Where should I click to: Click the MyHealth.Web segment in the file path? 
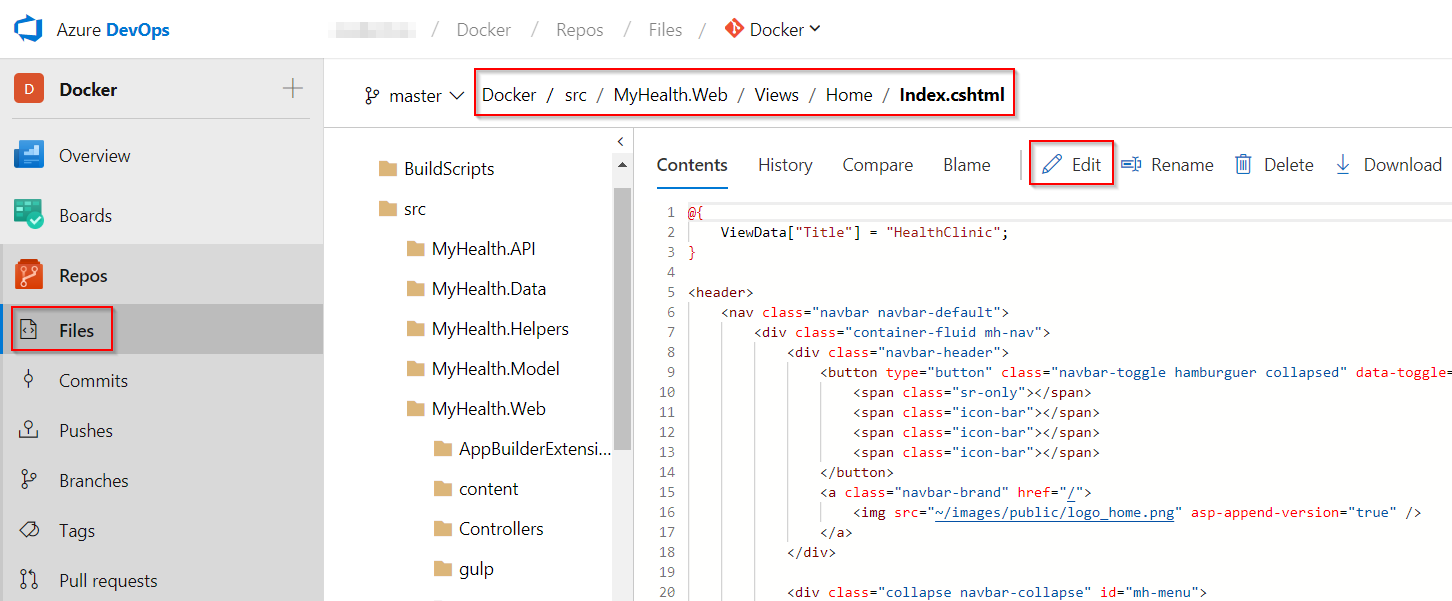coord(670,95)
